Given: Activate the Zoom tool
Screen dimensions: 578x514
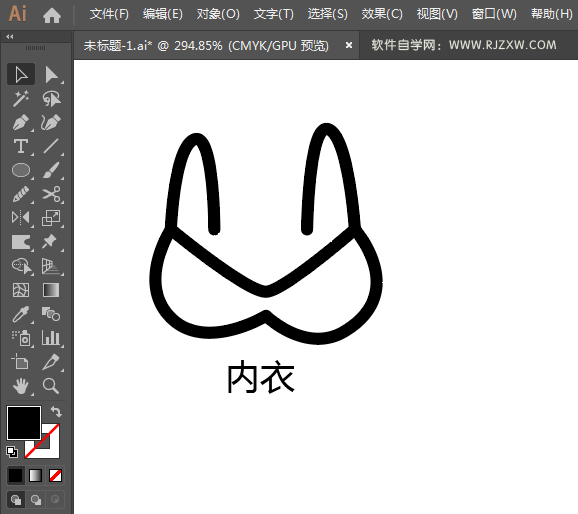Looking at the screenshot, I should pyautogui.click(x=51, y=386).
